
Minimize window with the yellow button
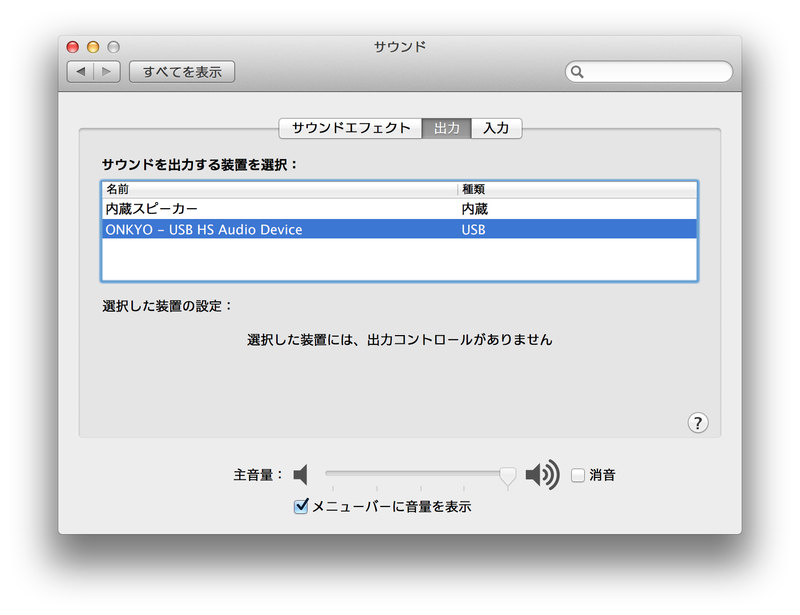(93, 47)
